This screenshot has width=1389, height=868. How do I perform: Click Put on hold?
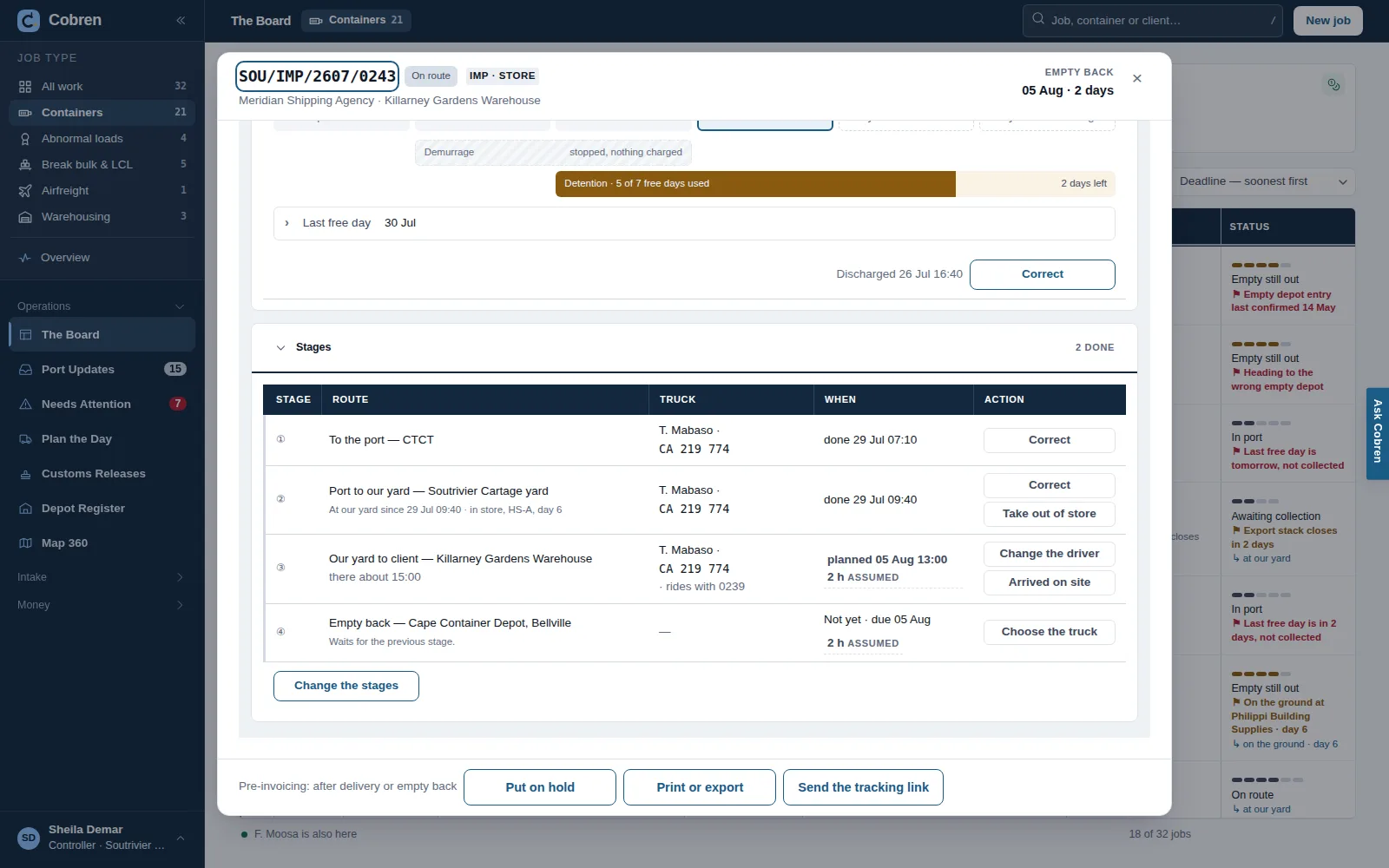click(539, 787)
